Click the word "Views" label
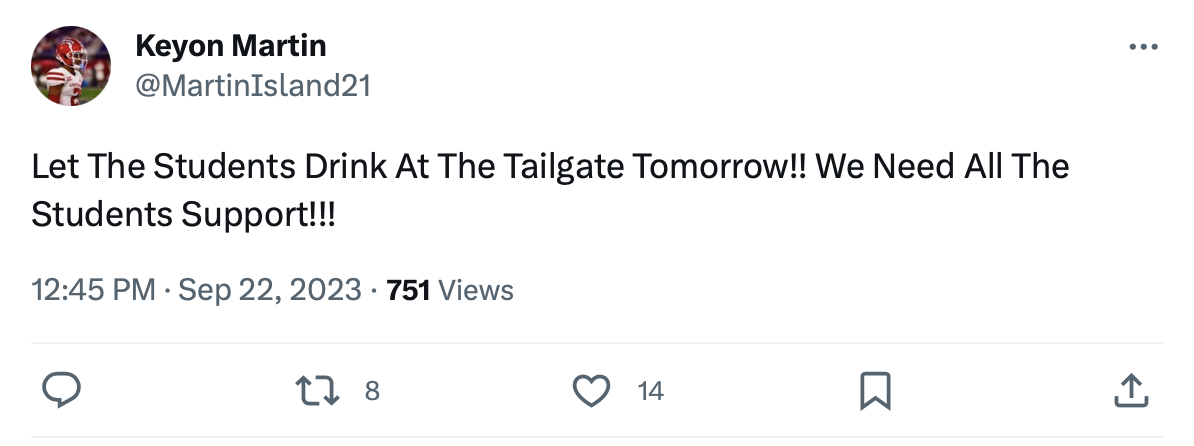1194x446 pixels. (x=476, y=291)
